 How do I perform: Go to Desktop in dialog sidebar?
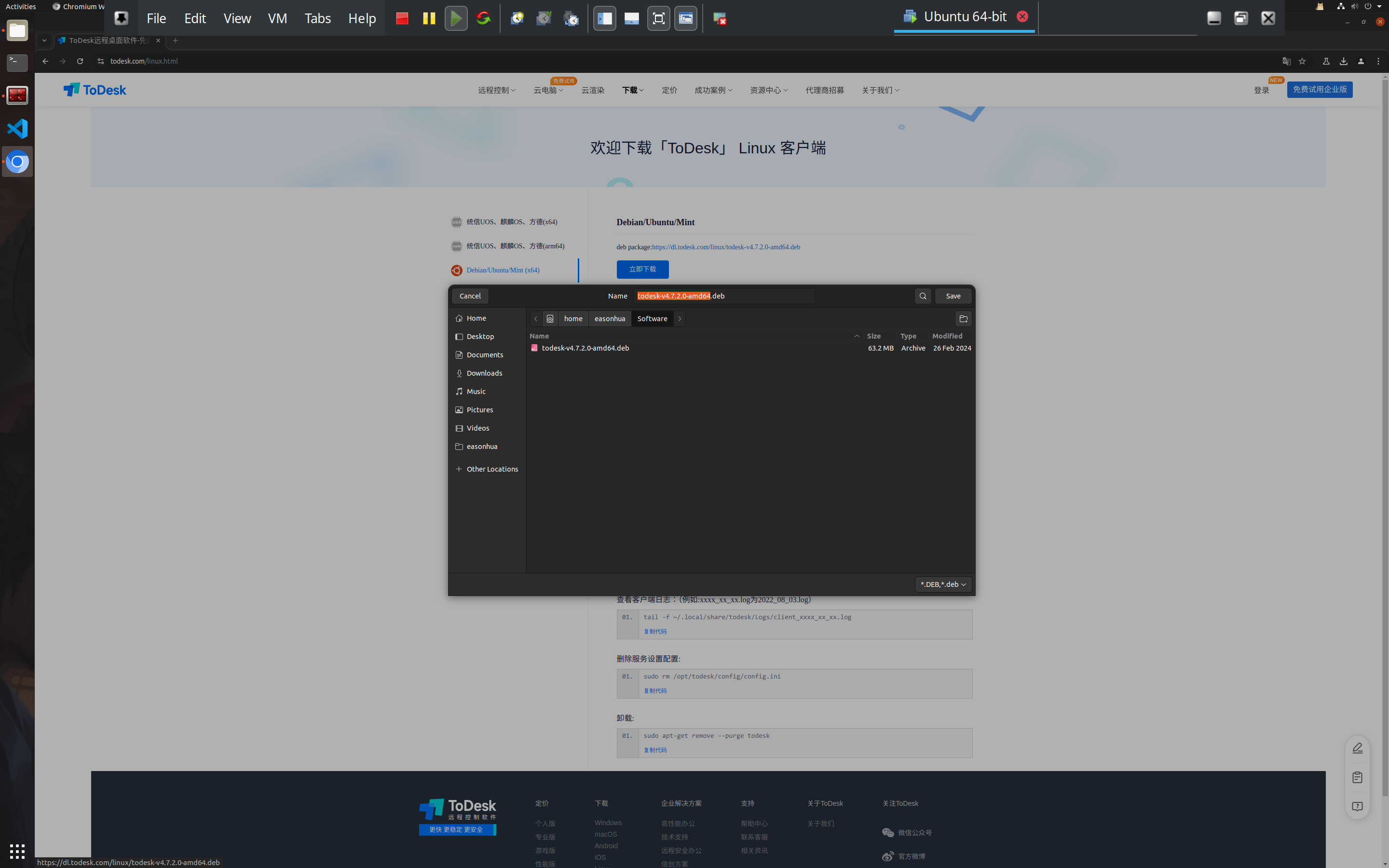click(x=486, y=337)
